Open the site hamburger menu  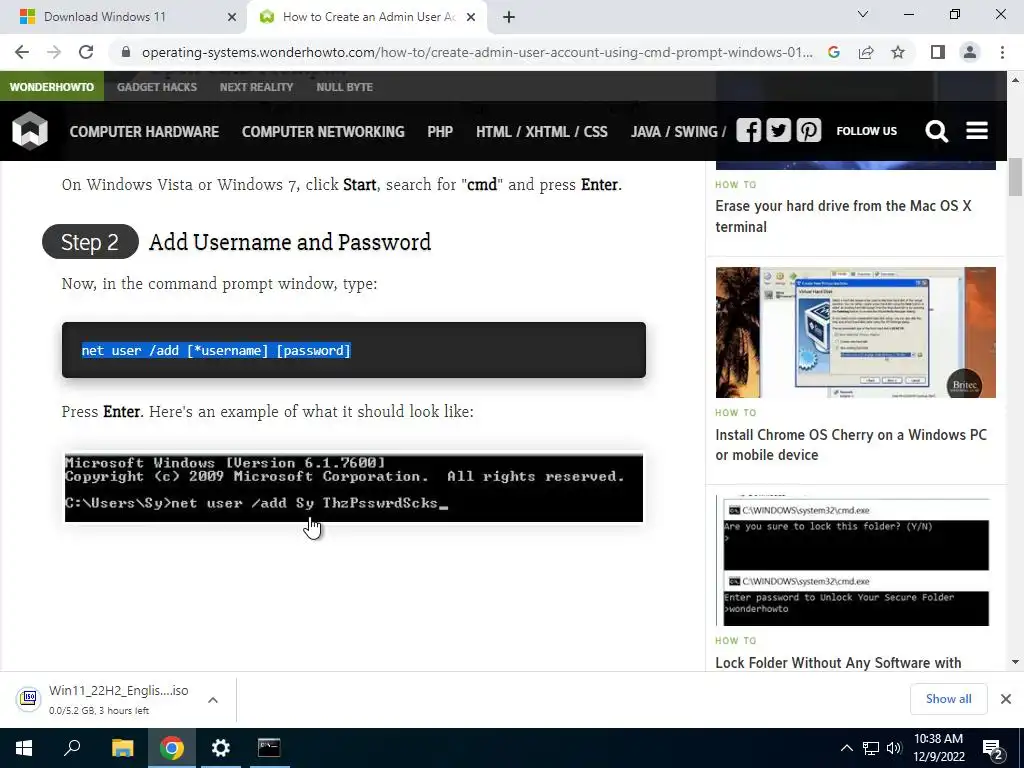[977, 131]
